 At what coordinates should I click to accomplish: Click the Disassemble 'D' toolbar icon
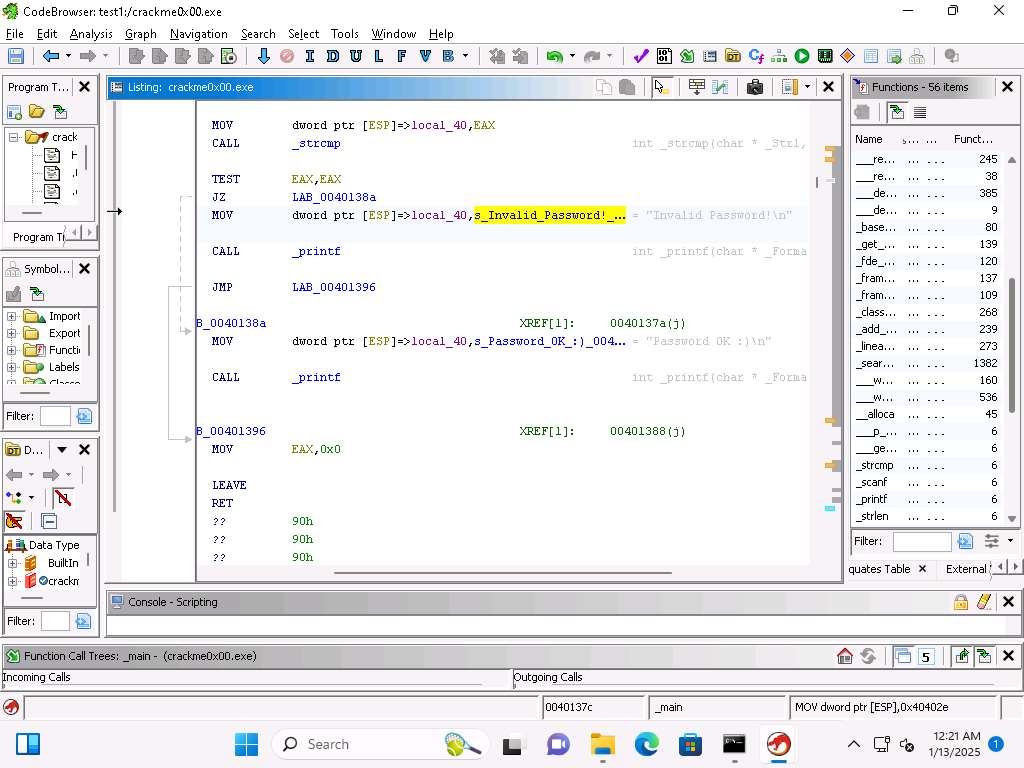click(x=333, y=57)
